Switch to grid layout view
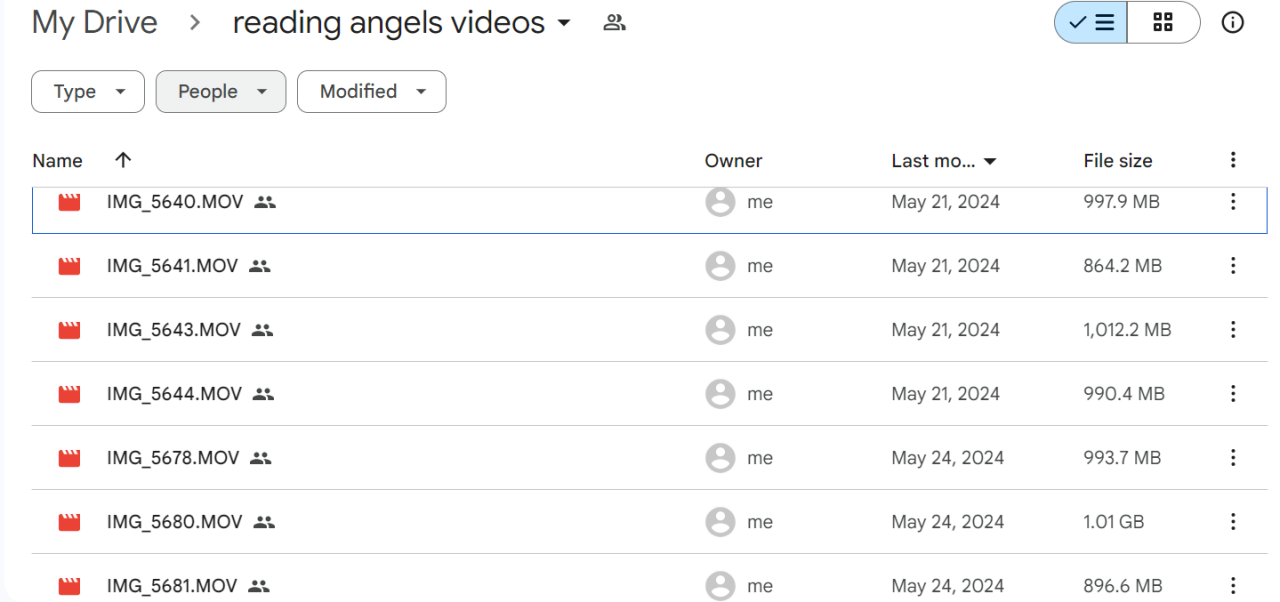Screen dimensions: 1280x602 (x=1163, y=23)
